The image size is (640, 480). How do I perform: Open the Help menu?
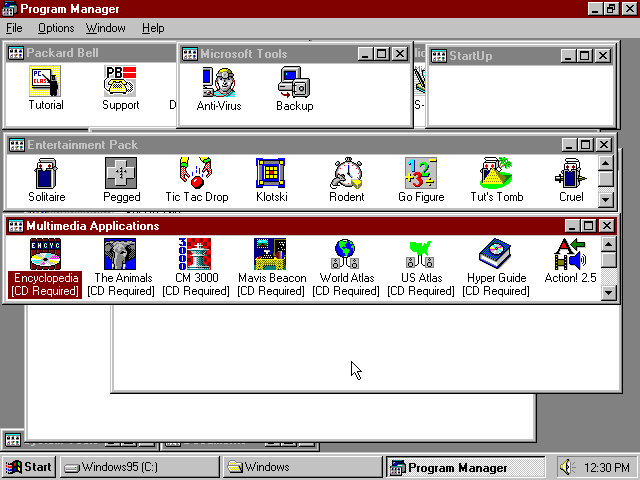click(x=153, y=28)
